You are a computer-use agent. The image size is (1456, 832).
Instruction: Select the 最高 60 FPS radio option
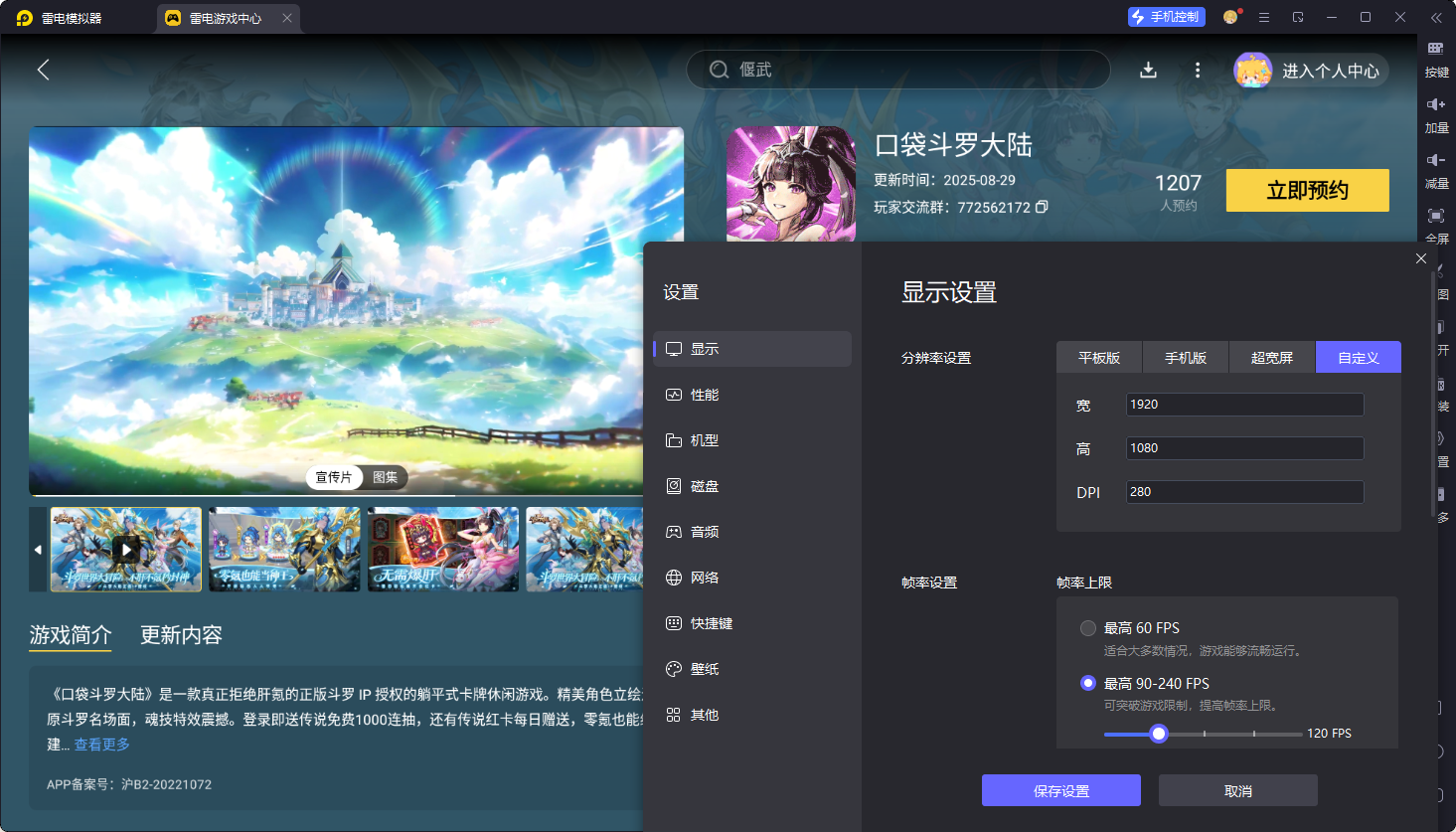pos(1088,628)
